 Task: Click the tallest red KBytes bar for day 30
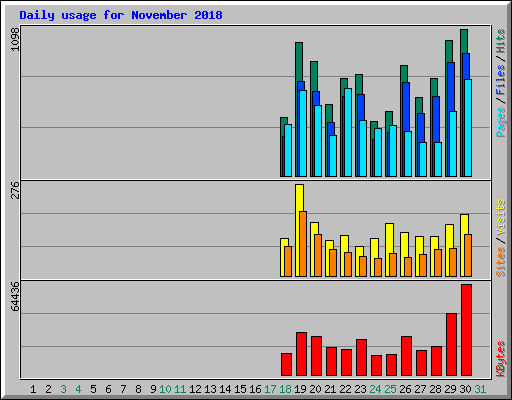pyautogui.click(x=466, y=330)
